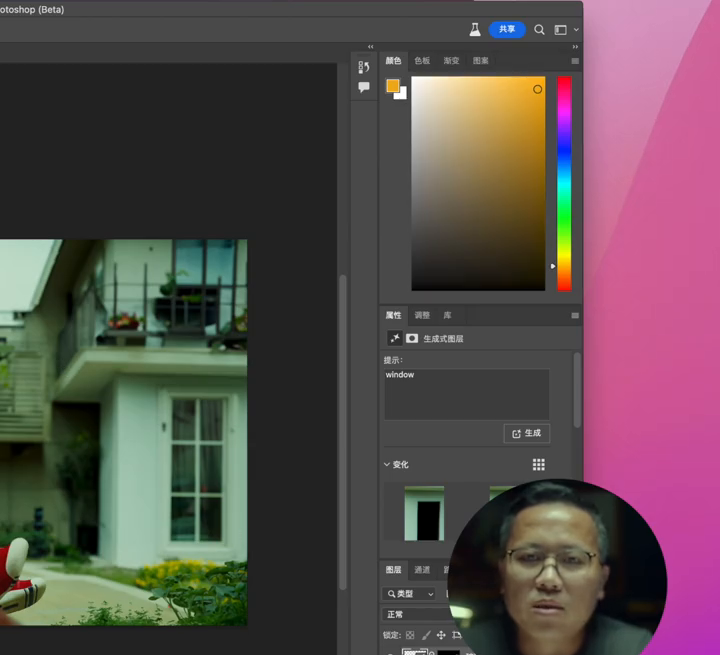Click the blue 共享 share button
The width and height of the screenshot is (720, 655).
pos(507,29)
